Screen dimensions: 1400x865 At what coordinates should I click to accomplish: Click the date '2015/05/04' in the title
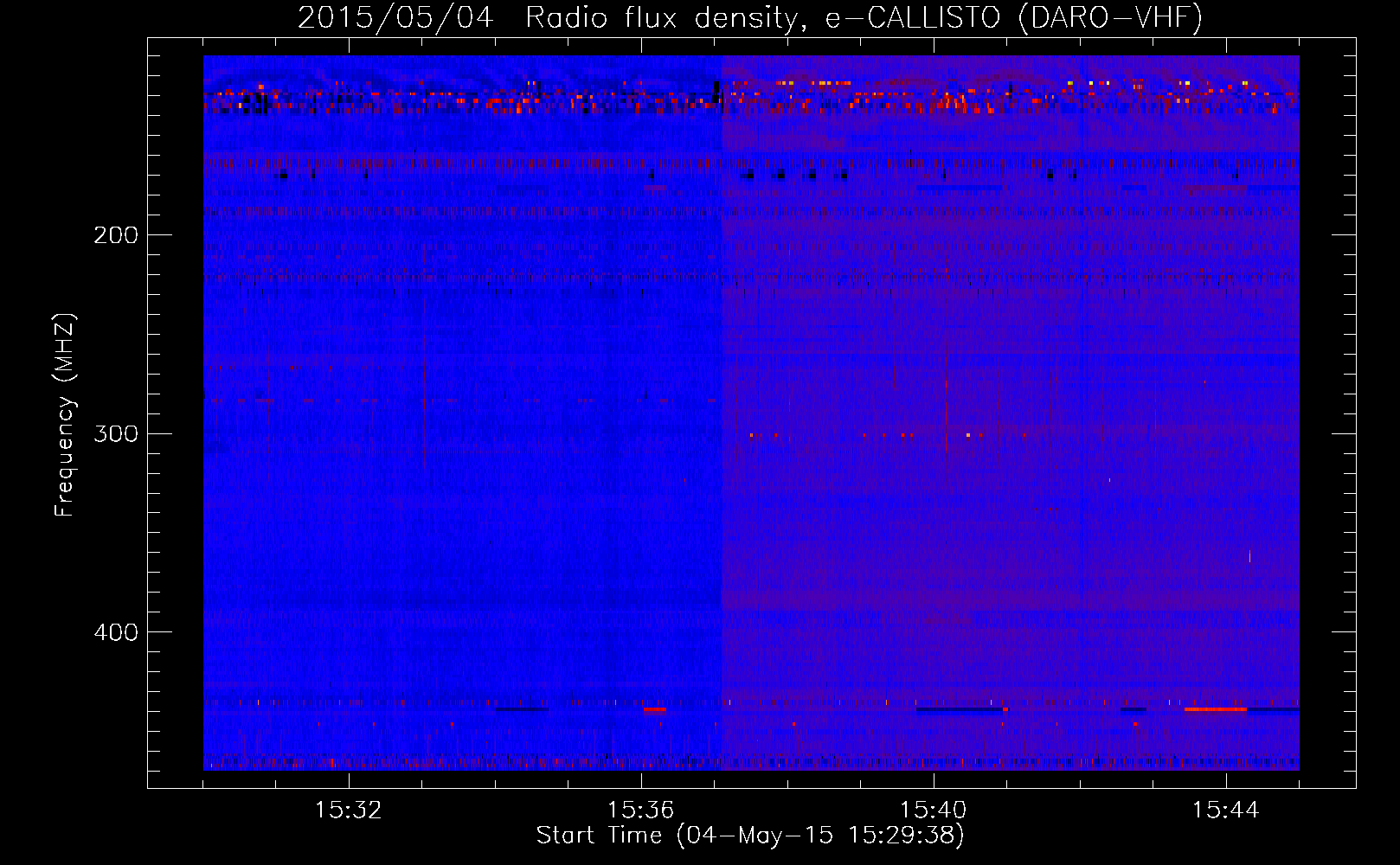click(x=396, y=17)
